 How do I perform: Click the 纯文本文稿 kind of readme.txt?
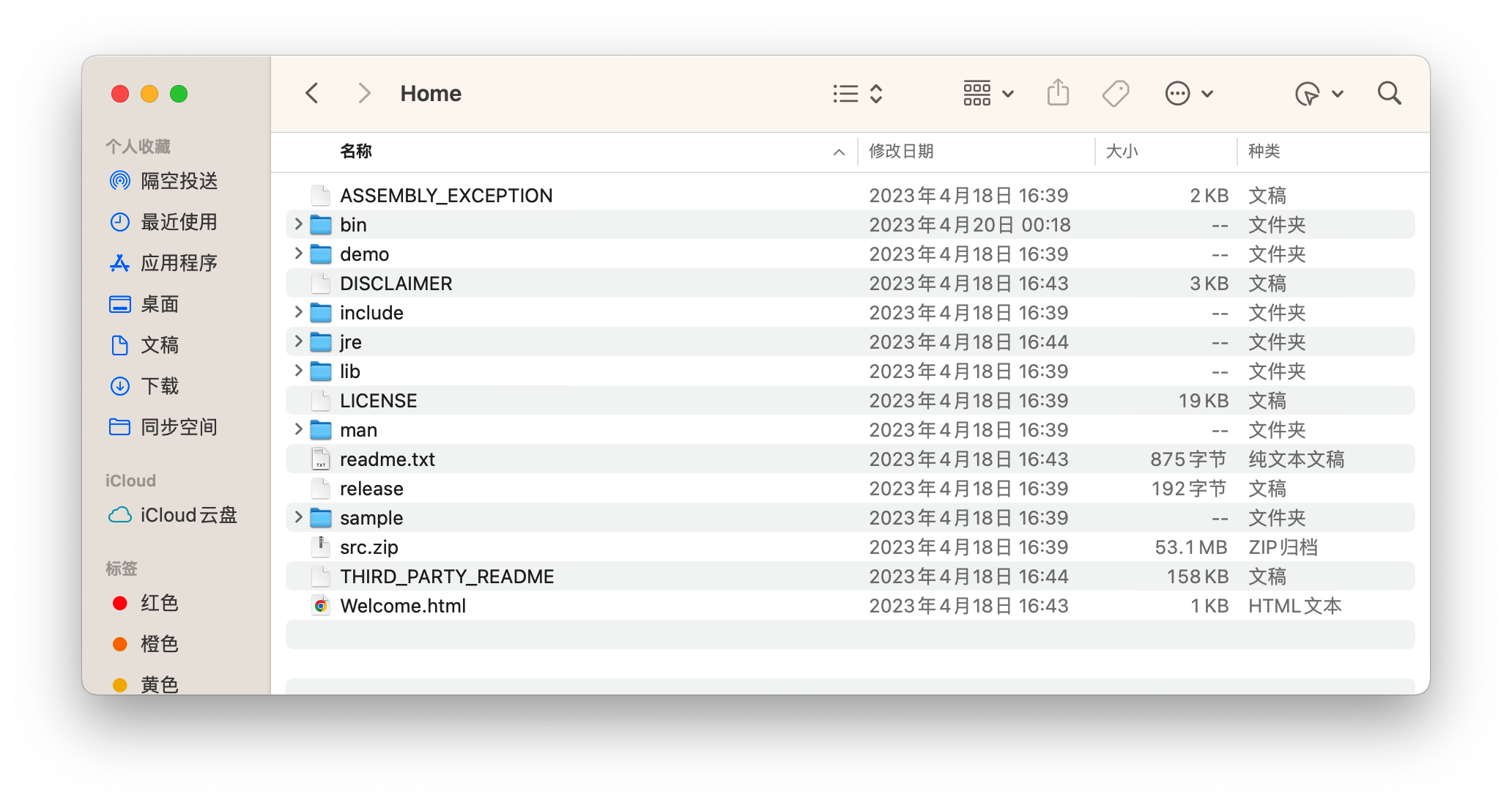(1296, 459)
